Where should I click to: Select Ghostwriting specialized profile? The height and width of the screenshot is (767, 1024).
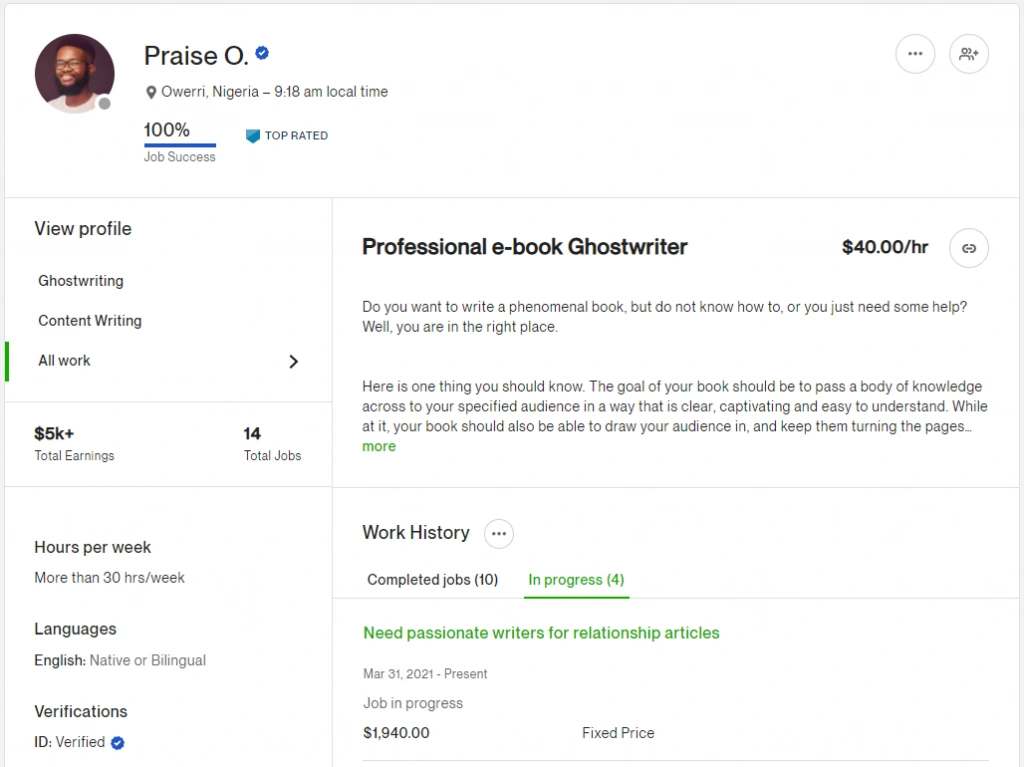tap(80, 281)
